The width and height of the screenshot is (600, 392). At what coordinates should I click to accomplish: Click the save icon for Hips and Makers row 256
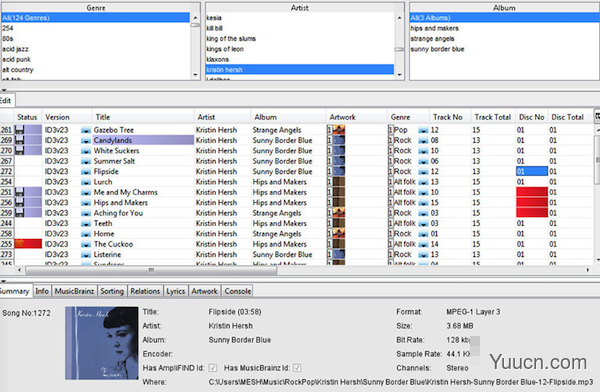tap(20, 202)
